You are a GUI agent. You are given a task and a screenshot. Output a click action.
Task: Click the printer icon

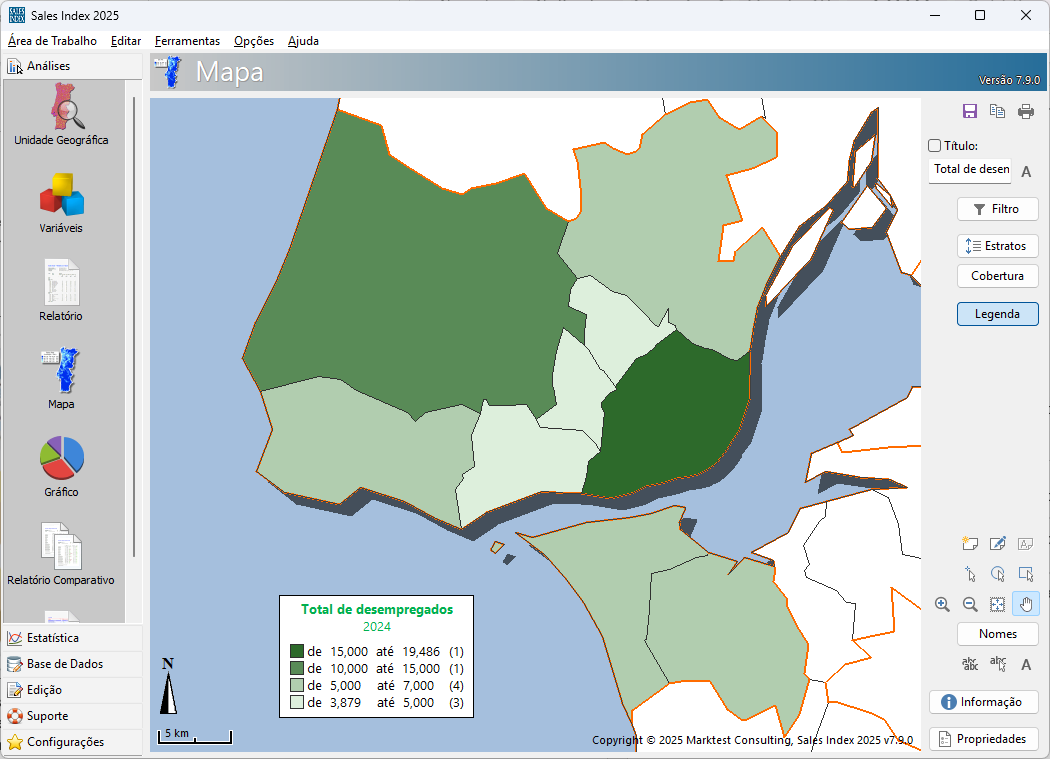click(1026, 112)
